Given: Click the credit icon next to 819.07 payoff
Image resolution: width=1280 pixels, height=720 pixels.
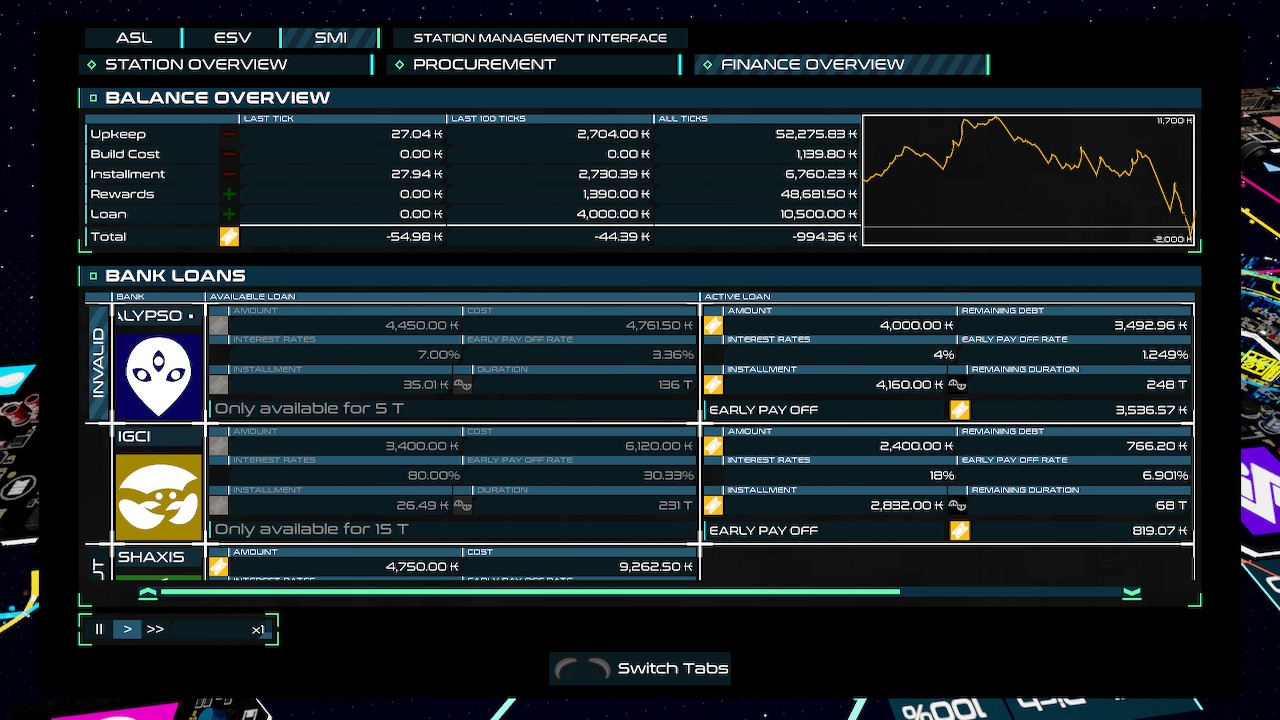Looking at the screenshot, I should (x=959, y=531).
